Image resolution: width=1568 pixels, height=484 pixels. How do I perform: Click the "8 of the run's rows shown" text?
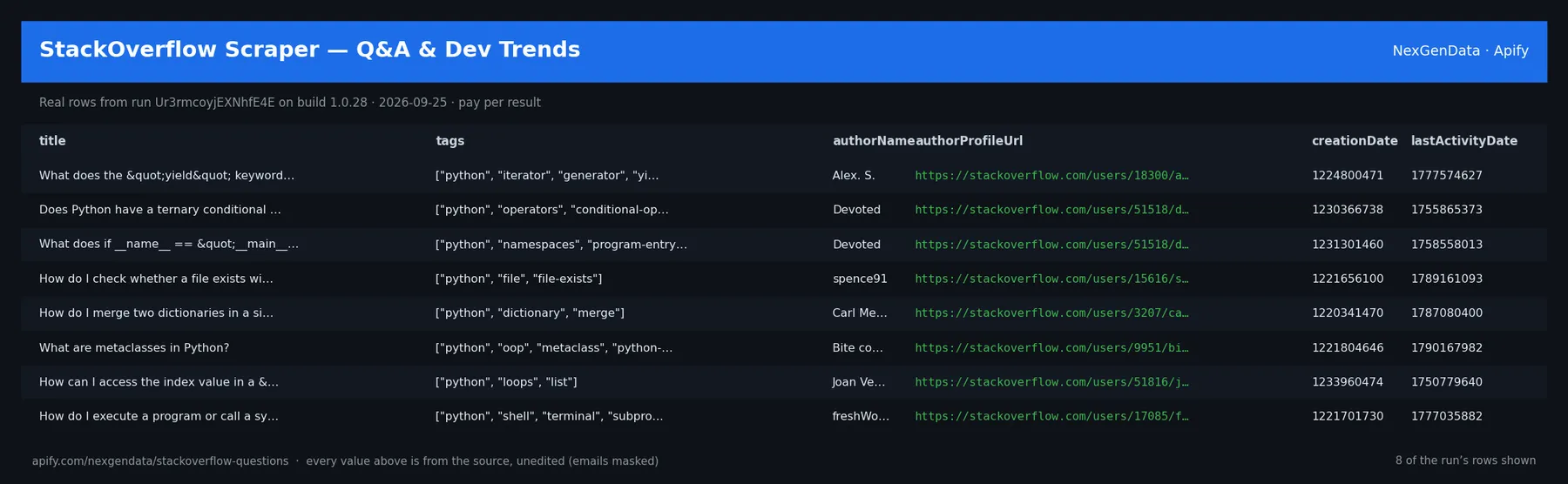click(1465, 460)
